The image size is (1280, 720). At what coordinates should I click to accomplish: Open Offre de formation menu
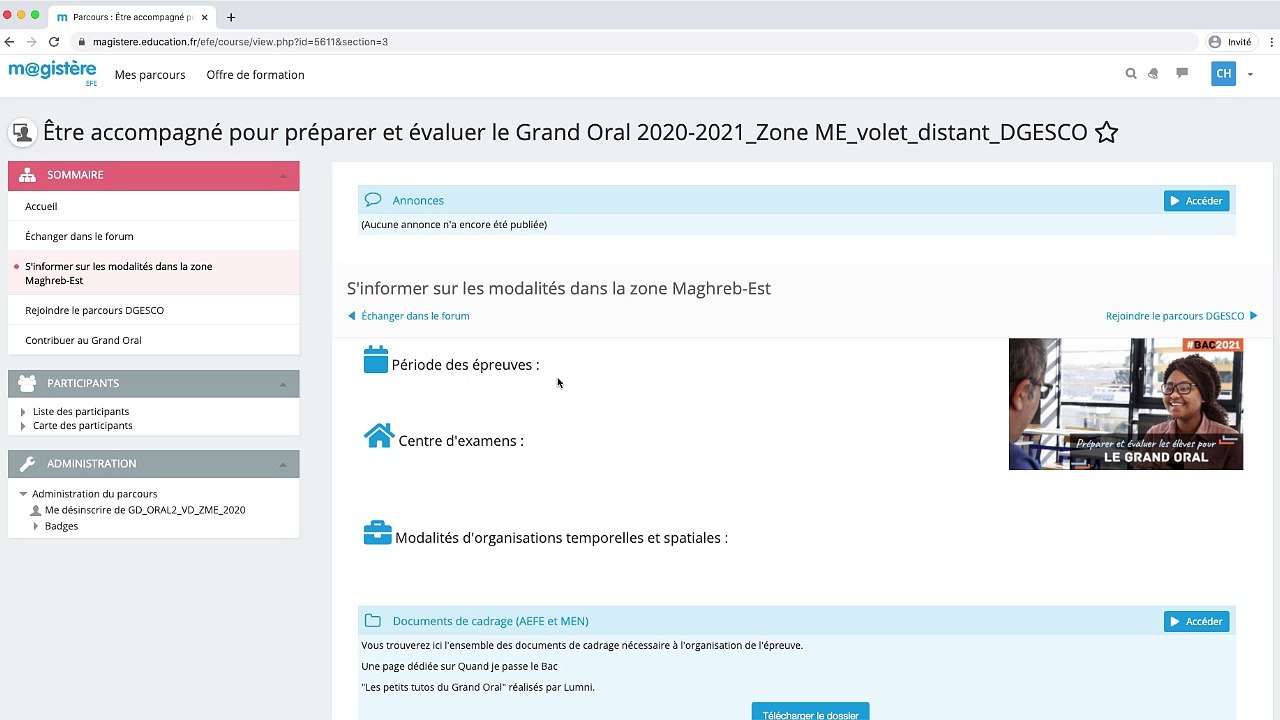click(x=255, y=75)
